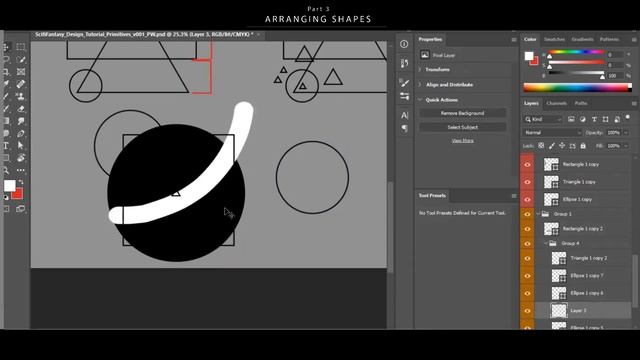The height and width of the screenshot is (360, 640).
Task: Hide the Rectangle 1 copy 2 layer
Action: pos(527,229)
